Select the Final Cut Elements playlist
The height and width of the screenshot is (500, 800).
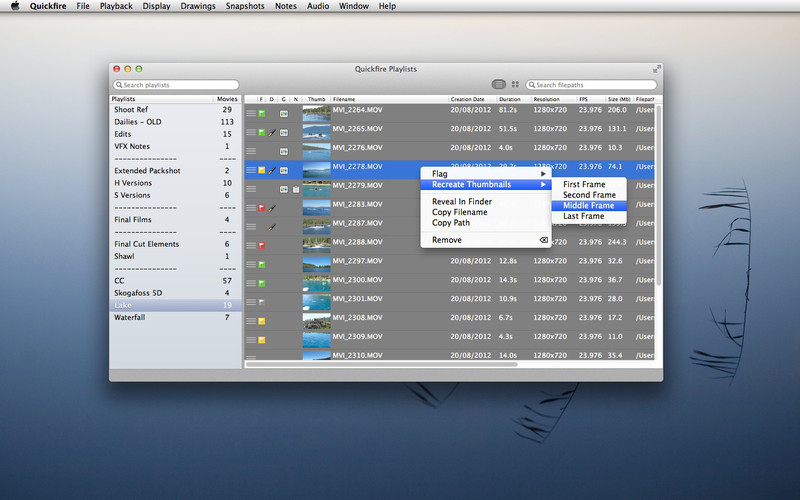coord(175,244)
